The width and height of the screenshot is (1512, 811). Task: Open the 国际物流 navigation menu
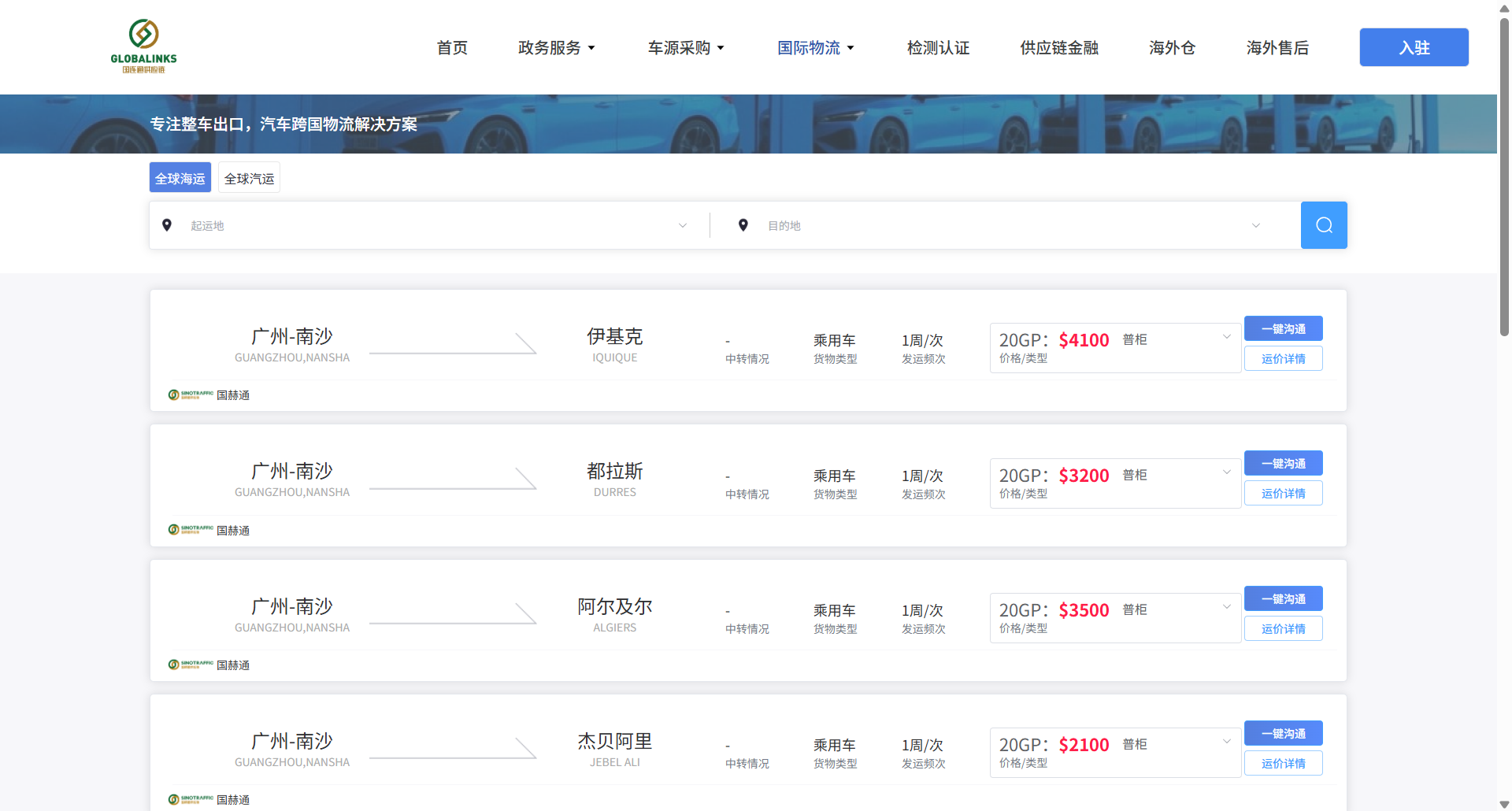point(815,48)
